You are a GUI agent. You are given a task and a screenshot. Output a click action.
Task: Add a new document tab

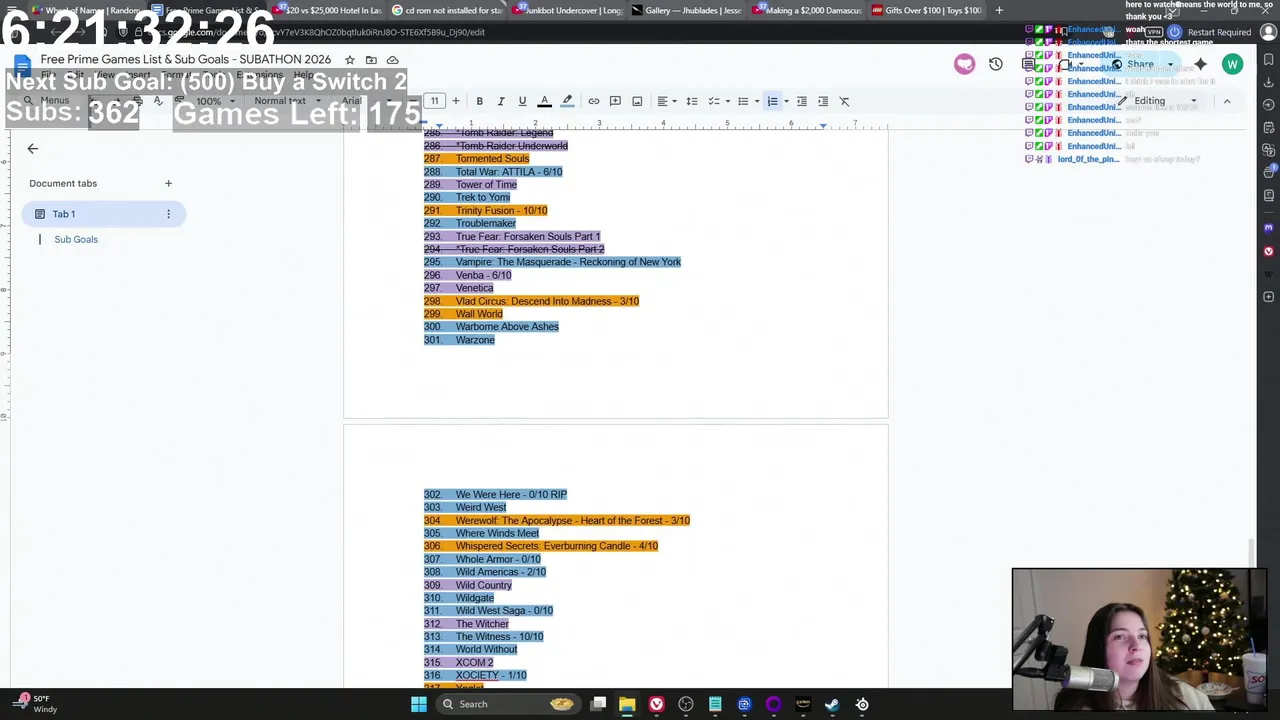pos(168,183)
